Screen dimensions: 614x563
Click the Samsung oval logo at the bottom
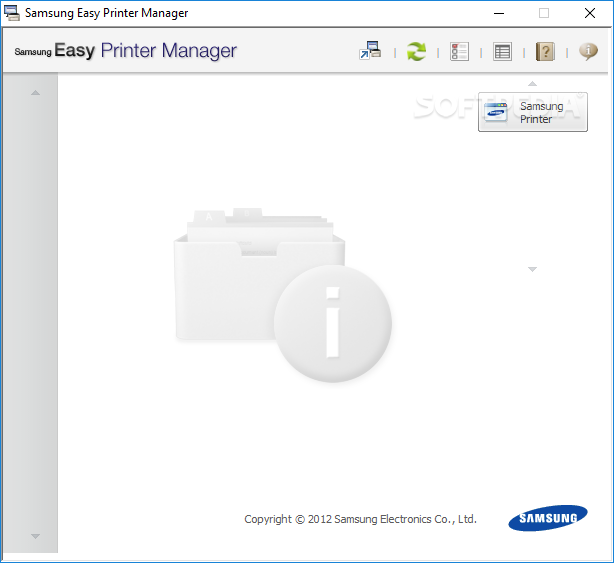[548, 518]
